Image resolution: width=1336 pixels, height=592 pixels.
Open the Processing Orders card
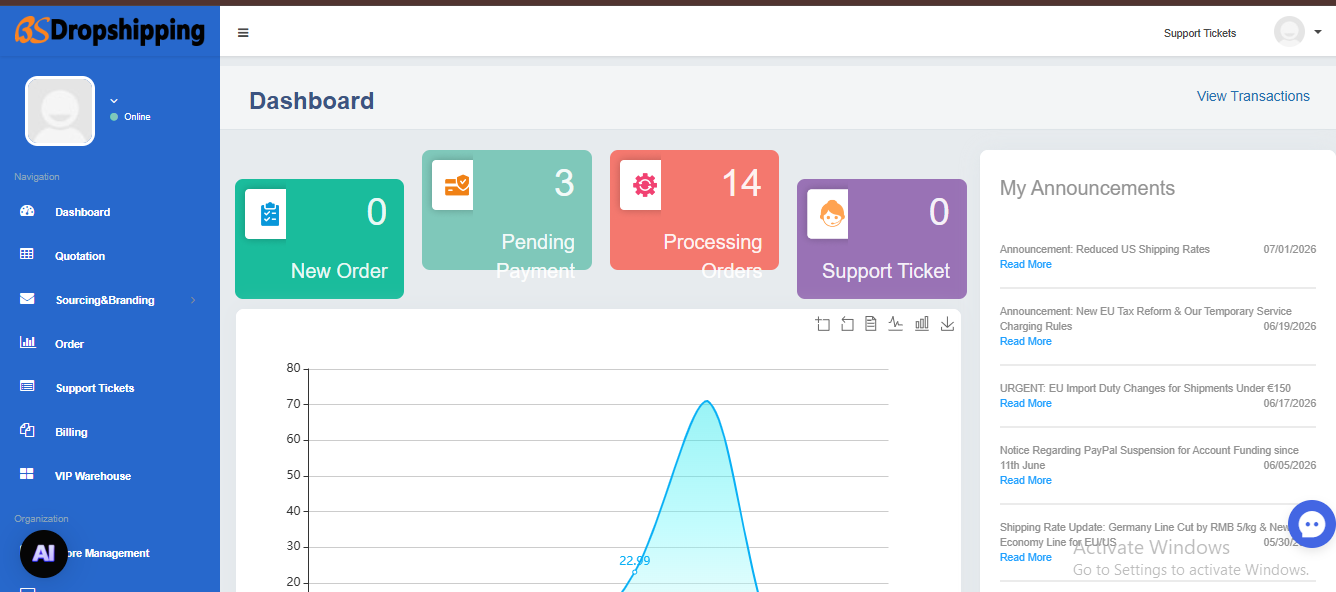694,210
